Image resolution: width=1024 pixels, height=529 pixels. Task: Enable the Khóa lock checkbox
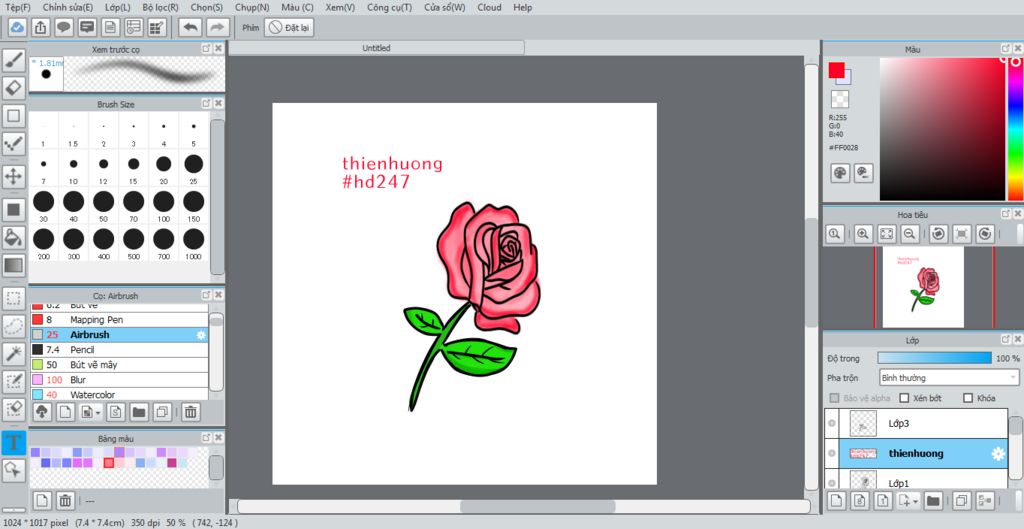(x=968, y=398)
